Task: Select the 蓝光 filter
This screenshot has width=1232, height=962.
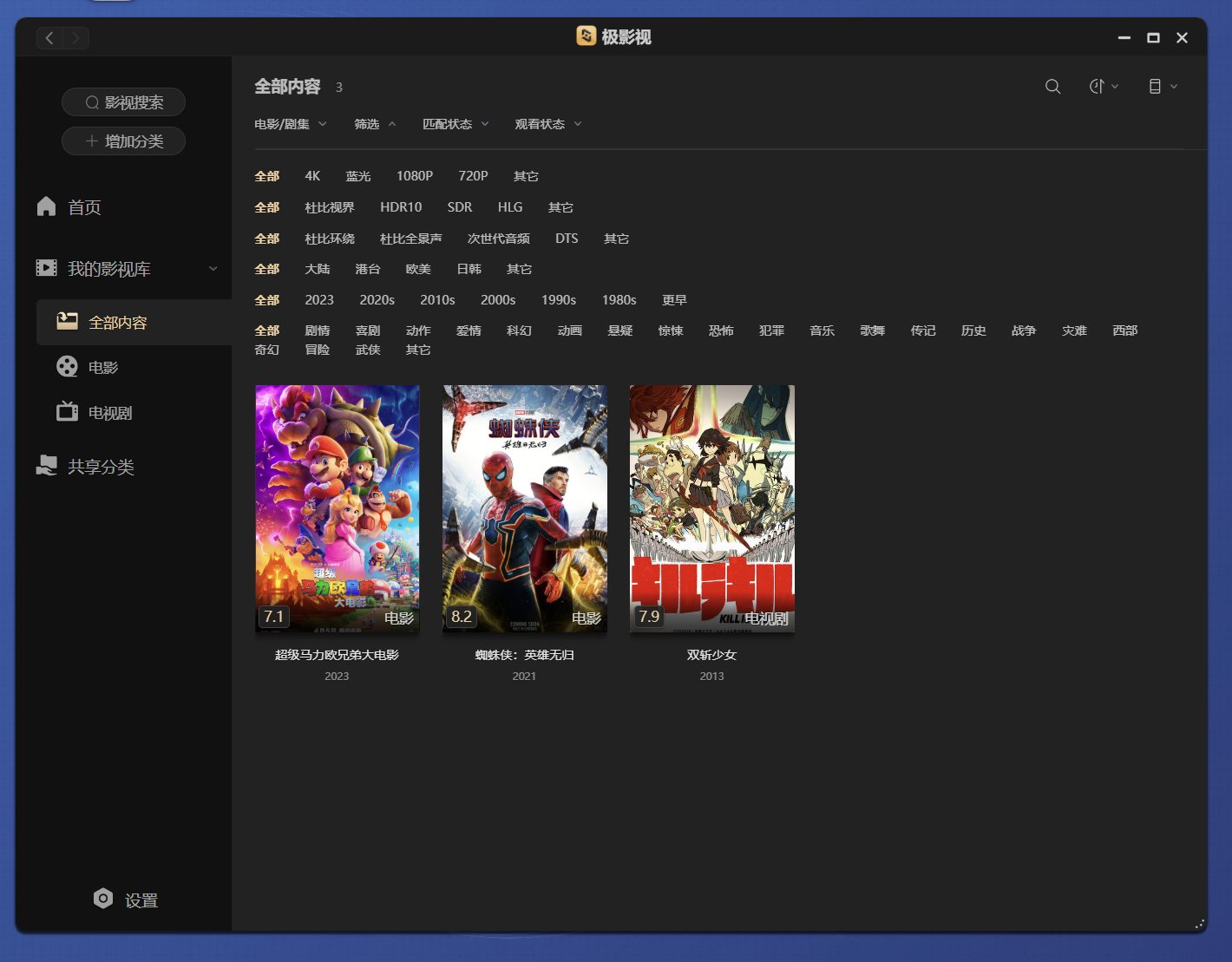Action: tap(358, 176)
